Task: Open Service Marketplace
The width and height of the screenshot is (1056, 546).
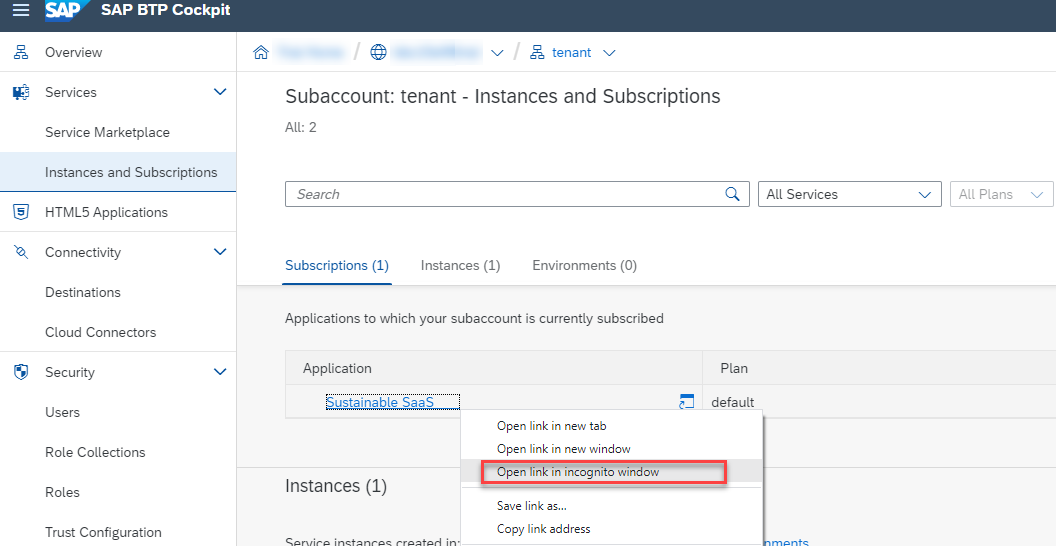Action: coord(107,133)
